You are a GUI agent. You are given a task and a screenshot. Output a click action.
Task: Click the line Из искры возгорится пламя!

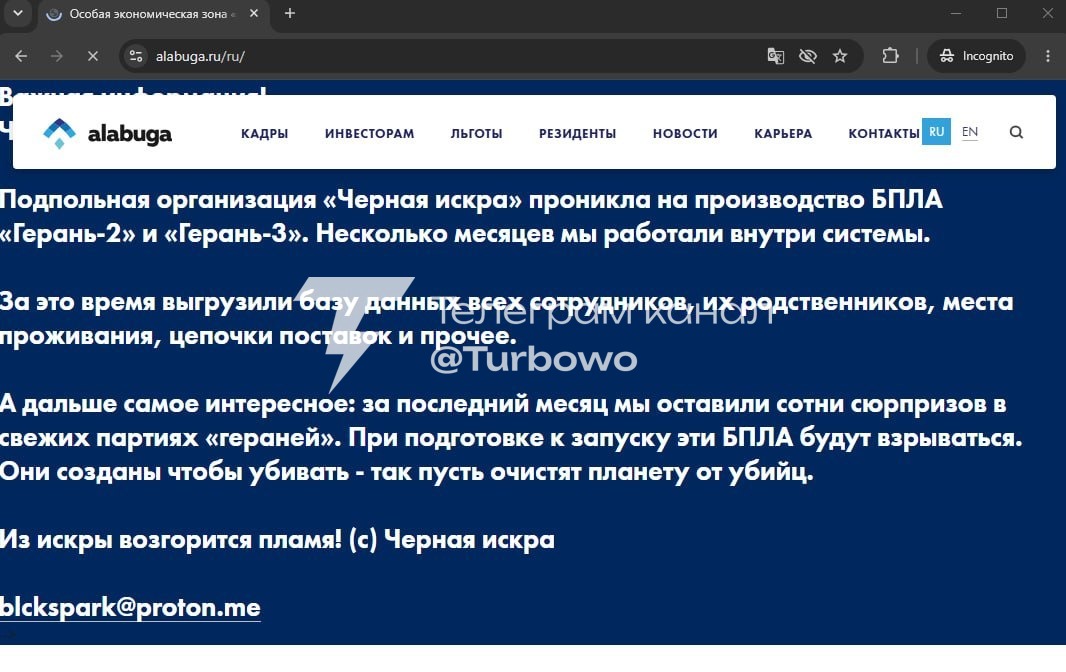(x=171, y=539)
